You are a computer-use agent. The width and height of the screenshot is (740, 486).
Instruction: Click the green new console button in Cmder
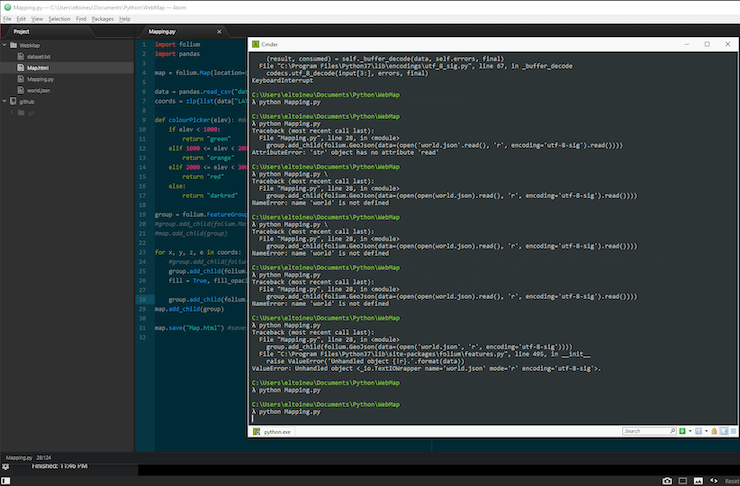click(x=683, y=431)
